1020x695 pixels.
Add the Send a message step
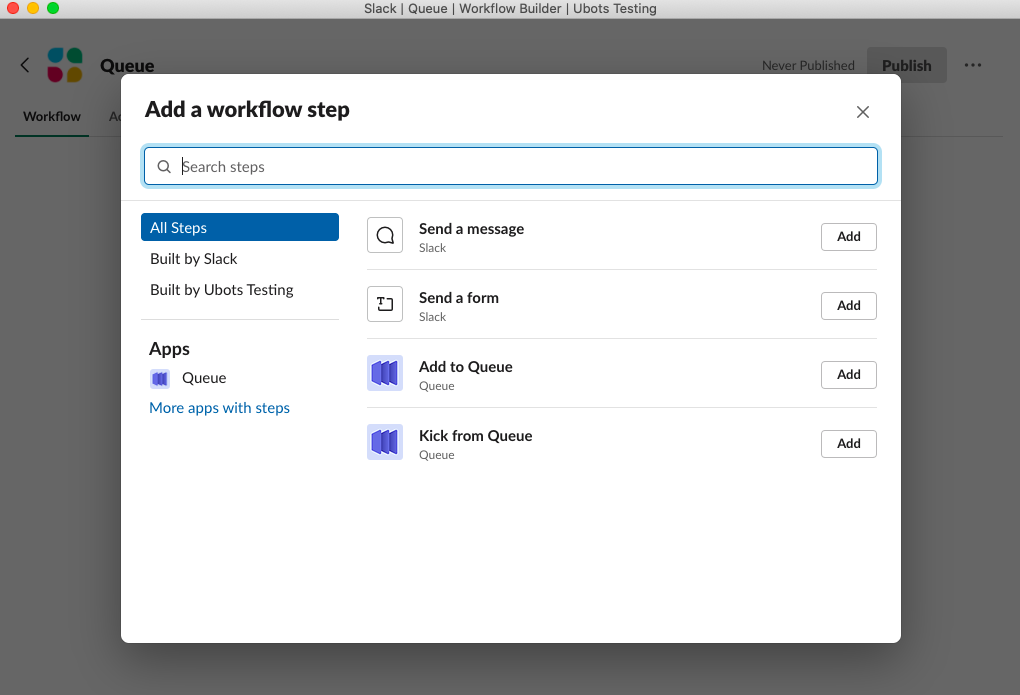848,237
